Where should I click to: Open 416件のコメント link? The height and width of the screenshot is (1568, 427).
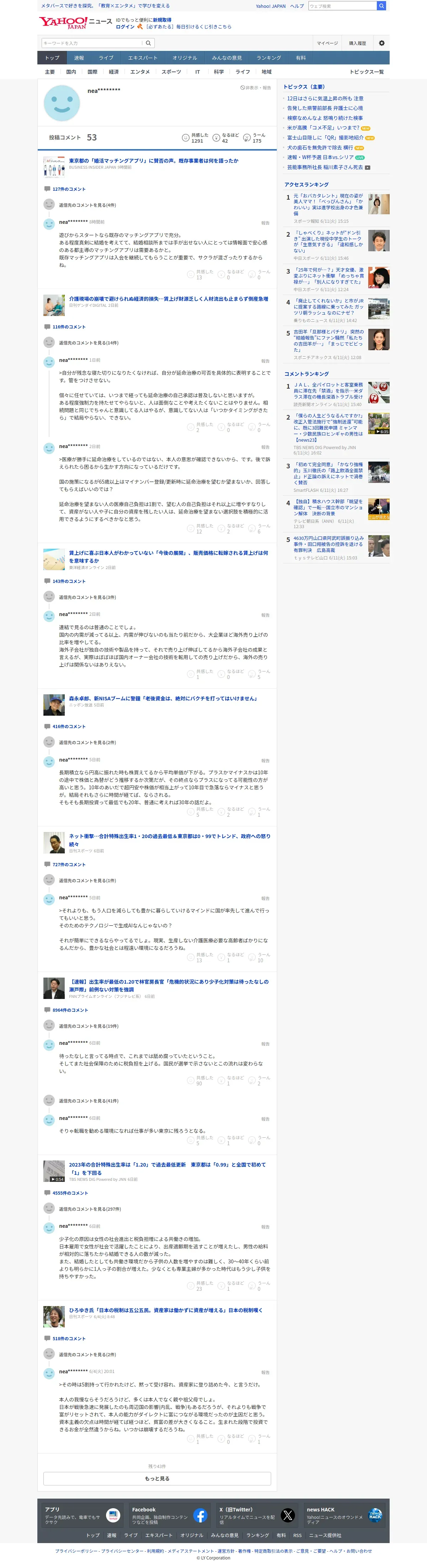coord(69,727)
